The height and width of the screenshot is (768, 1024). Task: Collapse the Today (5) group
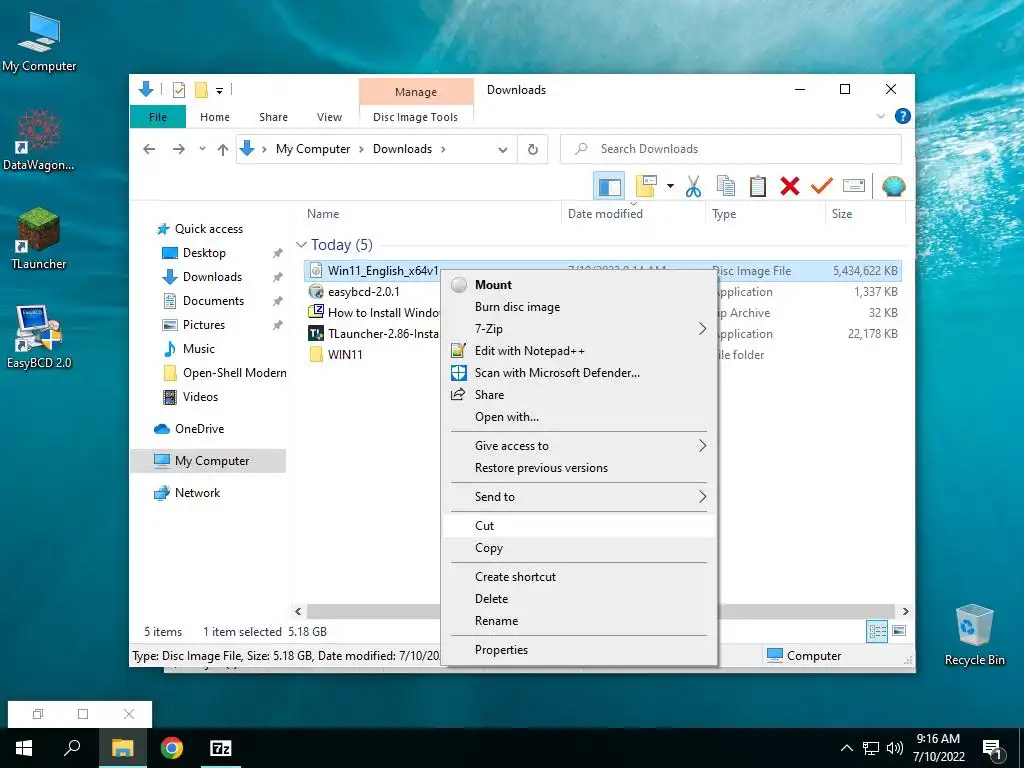[x=301, y=245]
